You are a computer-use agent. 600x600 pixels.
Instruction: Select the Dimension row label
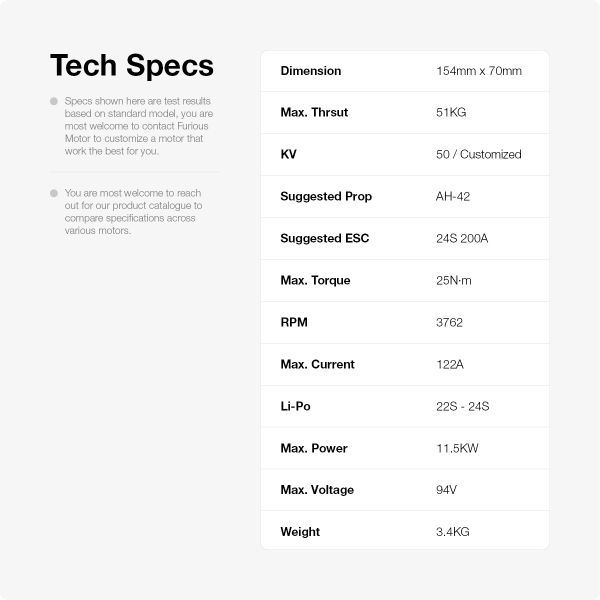310,71
